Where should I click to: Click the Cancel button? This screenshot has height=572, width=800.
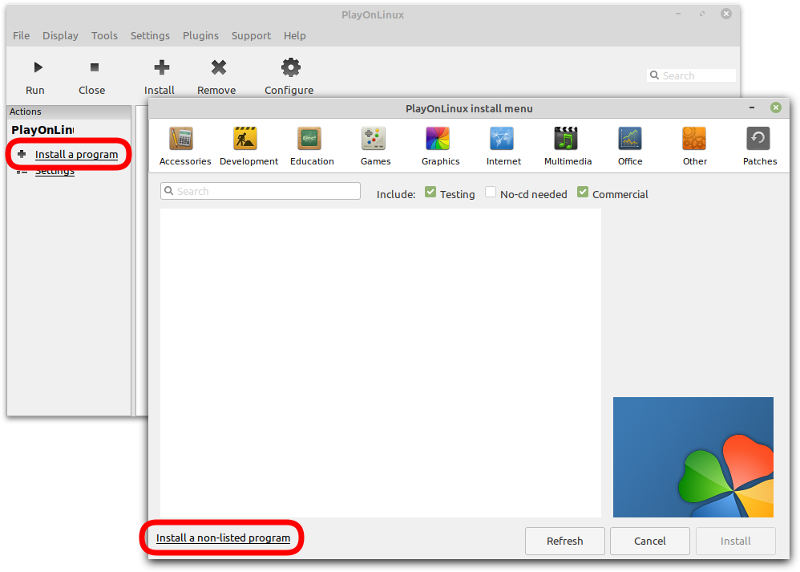[649, 541]
